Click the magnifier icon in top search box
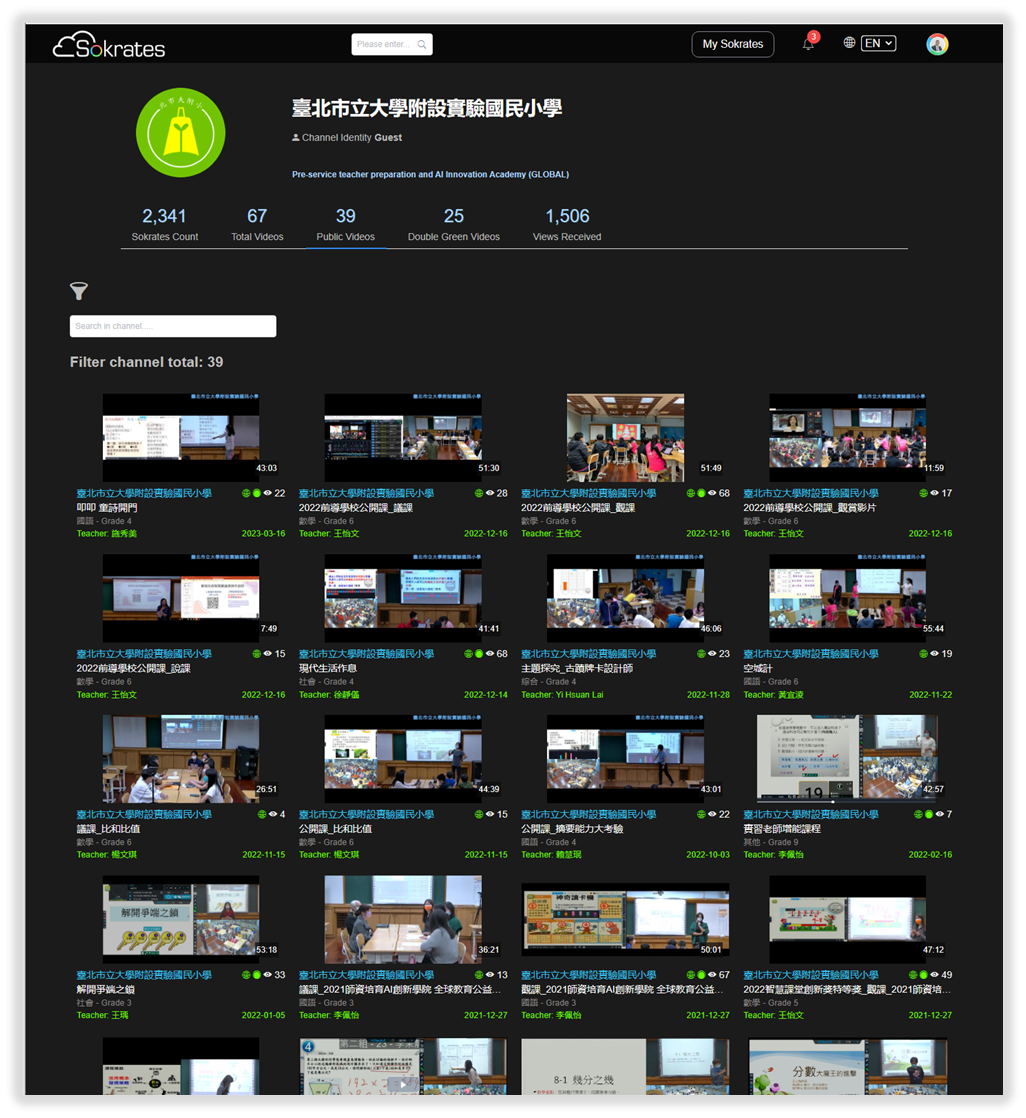Screen dimensions: 1026x1118 point(422,44)
